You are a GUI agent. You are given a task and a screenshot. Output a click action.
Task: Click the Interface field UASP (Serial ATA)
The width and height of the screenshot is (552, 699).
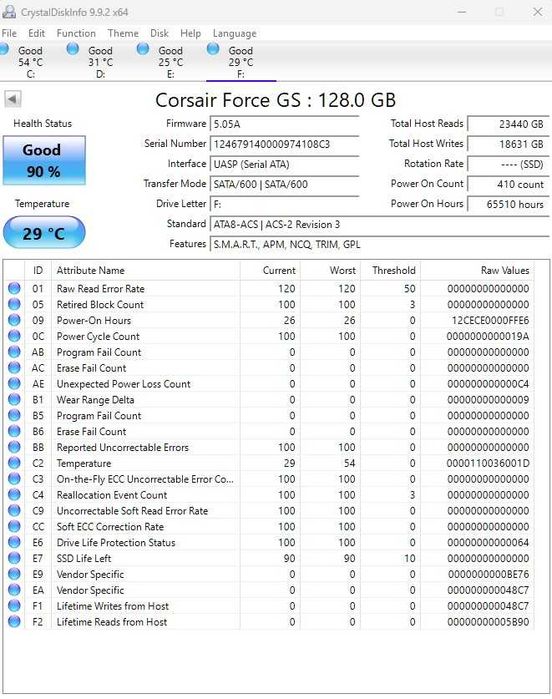point(284,164)
